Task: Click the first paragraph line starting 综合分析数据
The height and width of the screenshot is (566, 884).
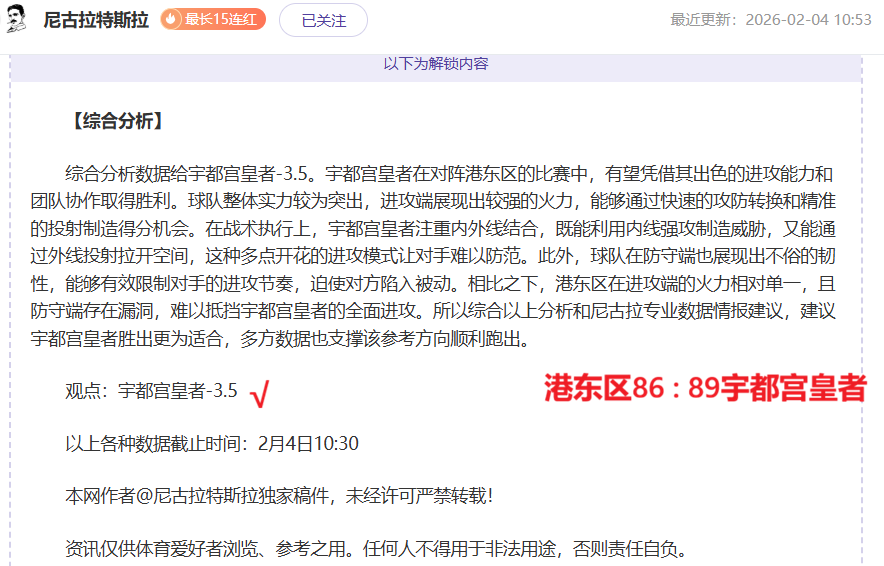Action: point(448,173)
